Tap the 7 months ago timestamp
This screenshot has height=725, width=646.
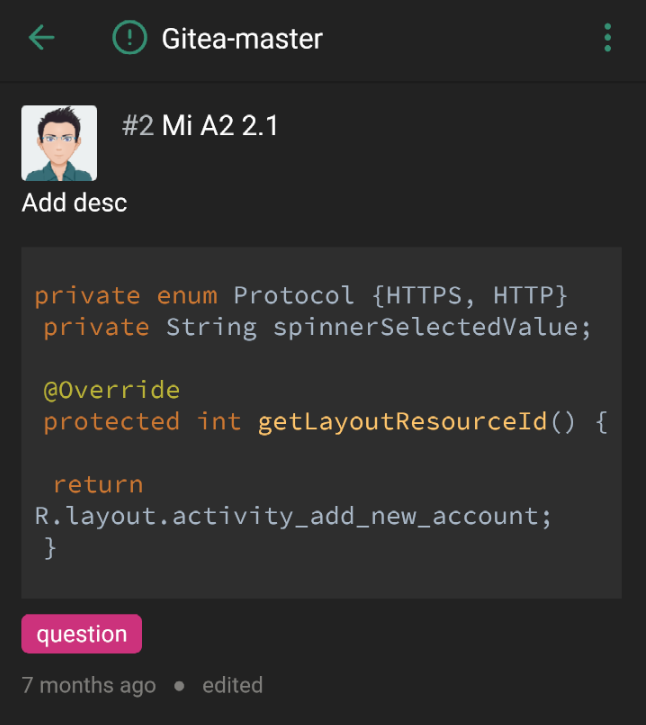(x=89, y=685)
